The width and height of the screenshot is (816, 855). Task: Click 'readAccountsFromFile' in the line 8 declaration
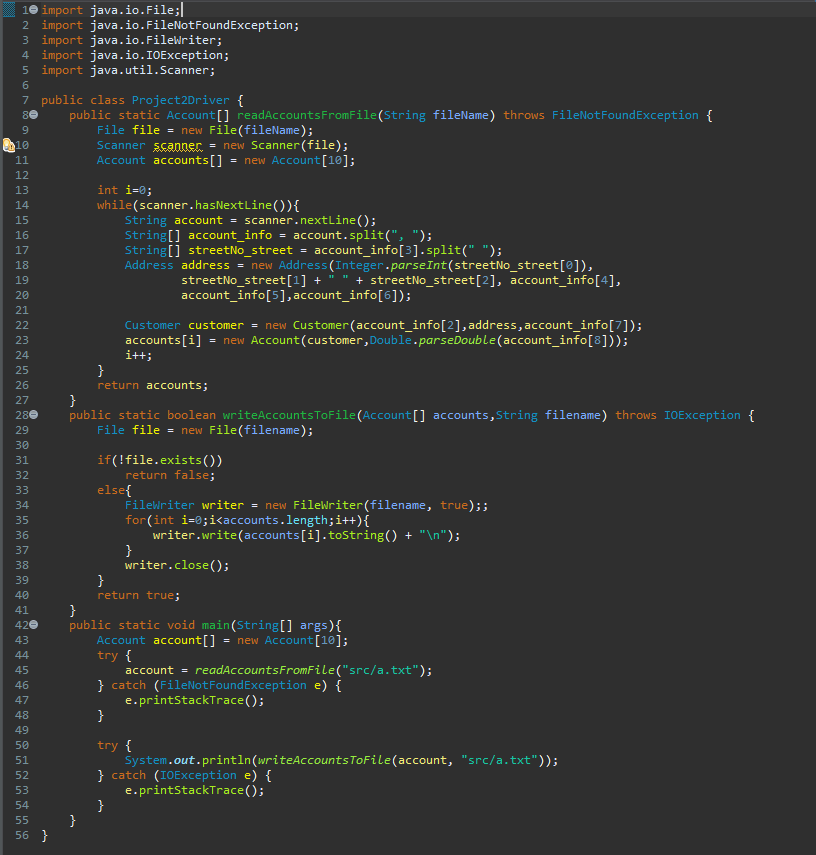coord(307,115)
